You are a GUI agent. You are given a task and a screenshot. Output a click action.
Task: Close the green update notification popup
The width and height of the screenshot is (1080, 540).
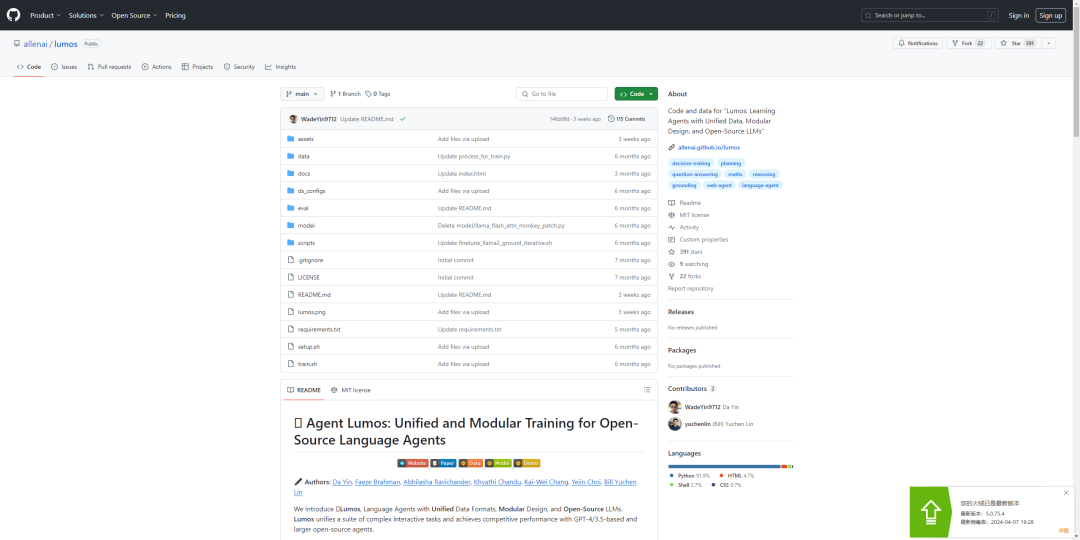pos(1066,493)
